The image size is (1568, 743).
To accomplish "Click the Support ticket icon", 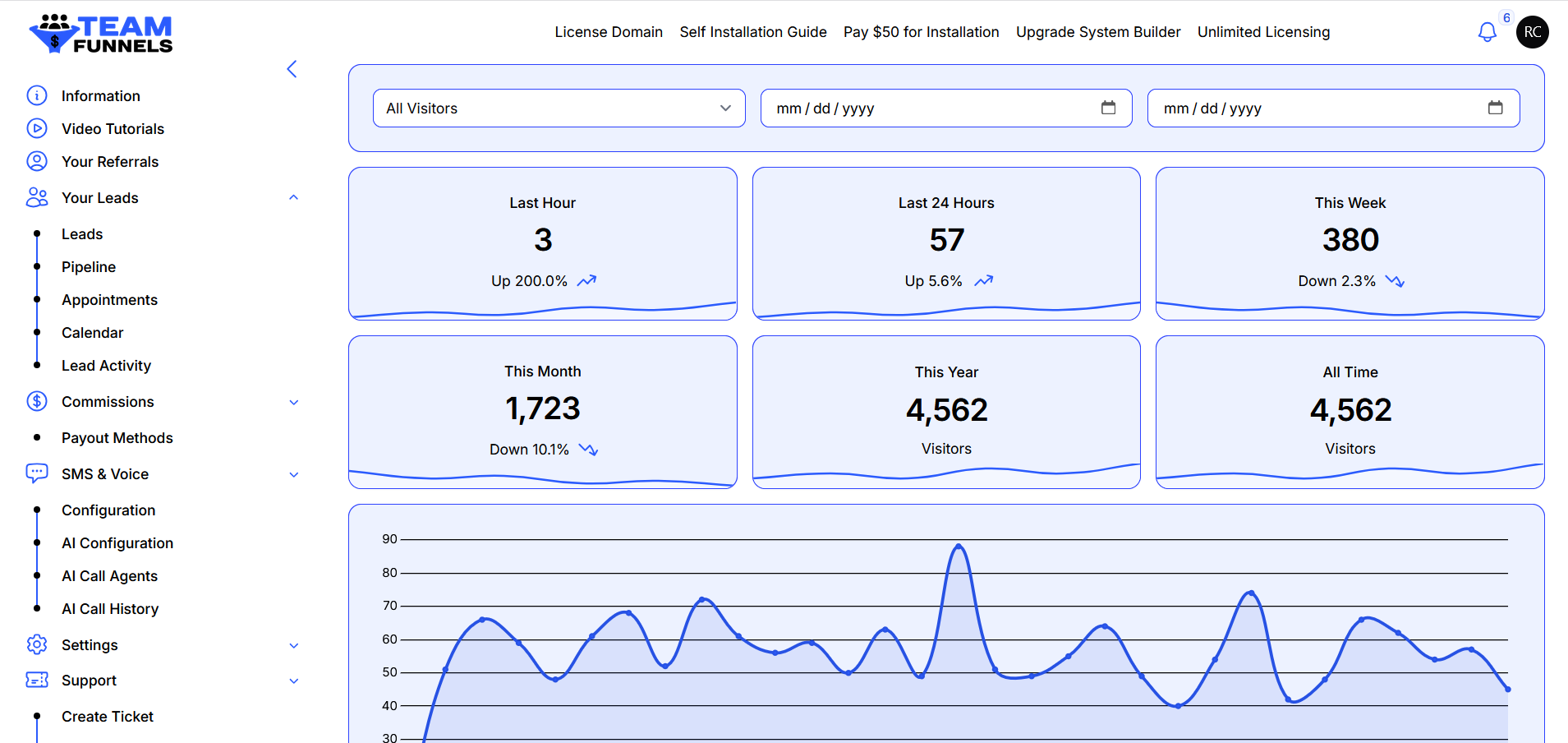I will pos(37,680).
